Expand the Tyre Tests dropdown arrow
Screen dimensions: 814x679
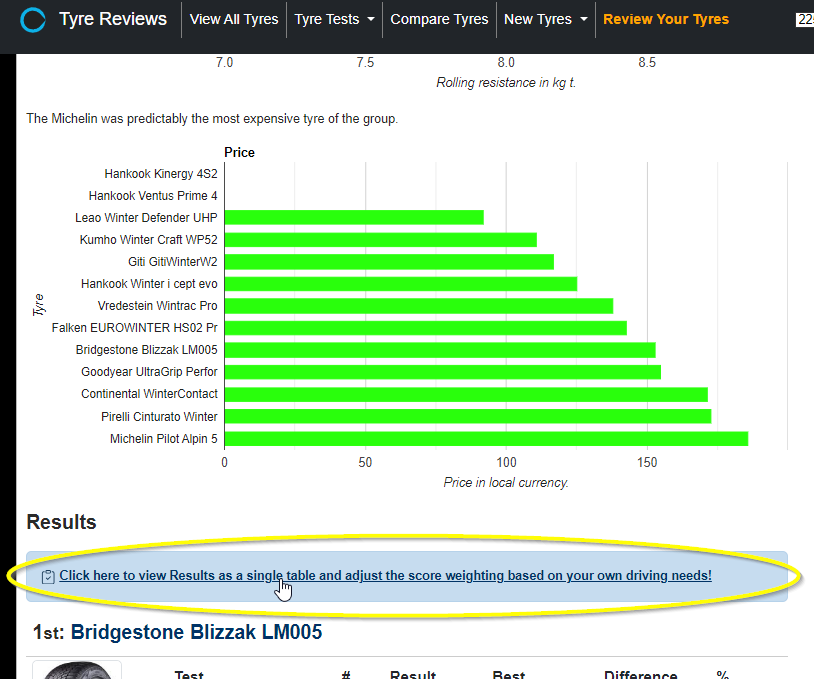click(x=371, y=19)
